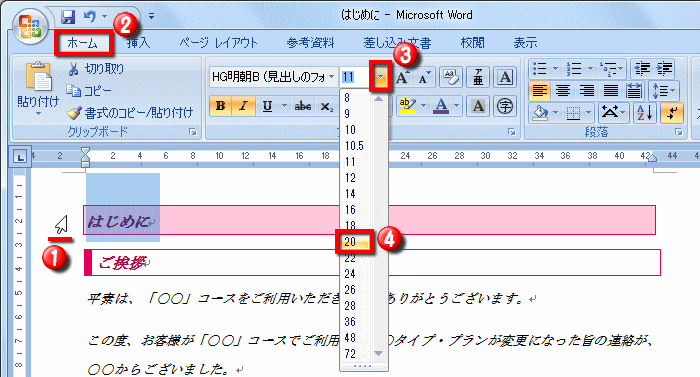Apply paragraph shading color
The width and height of the screenshot is (700, 377).
(x=540, y=113)
